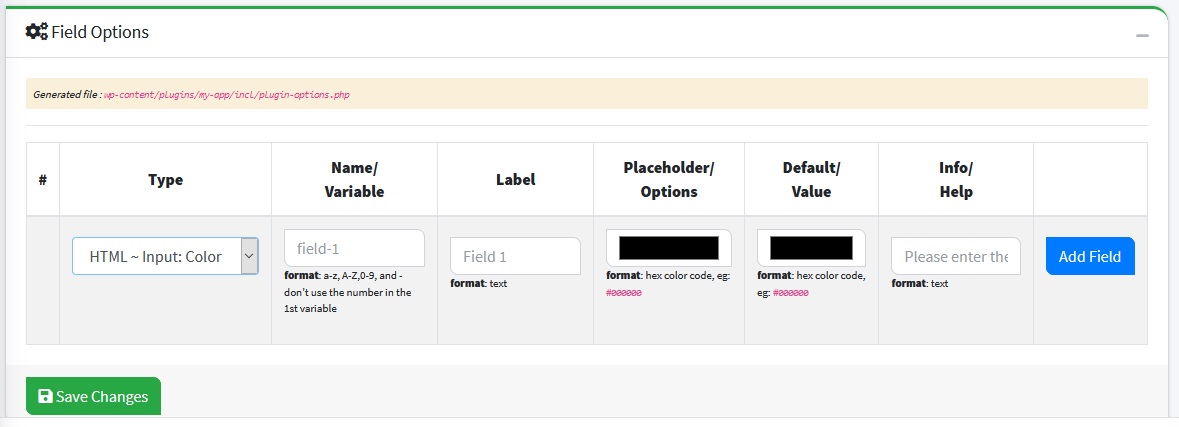Click the Label column header
Screen dimensions: 1179x427
[x=515, y=180]
